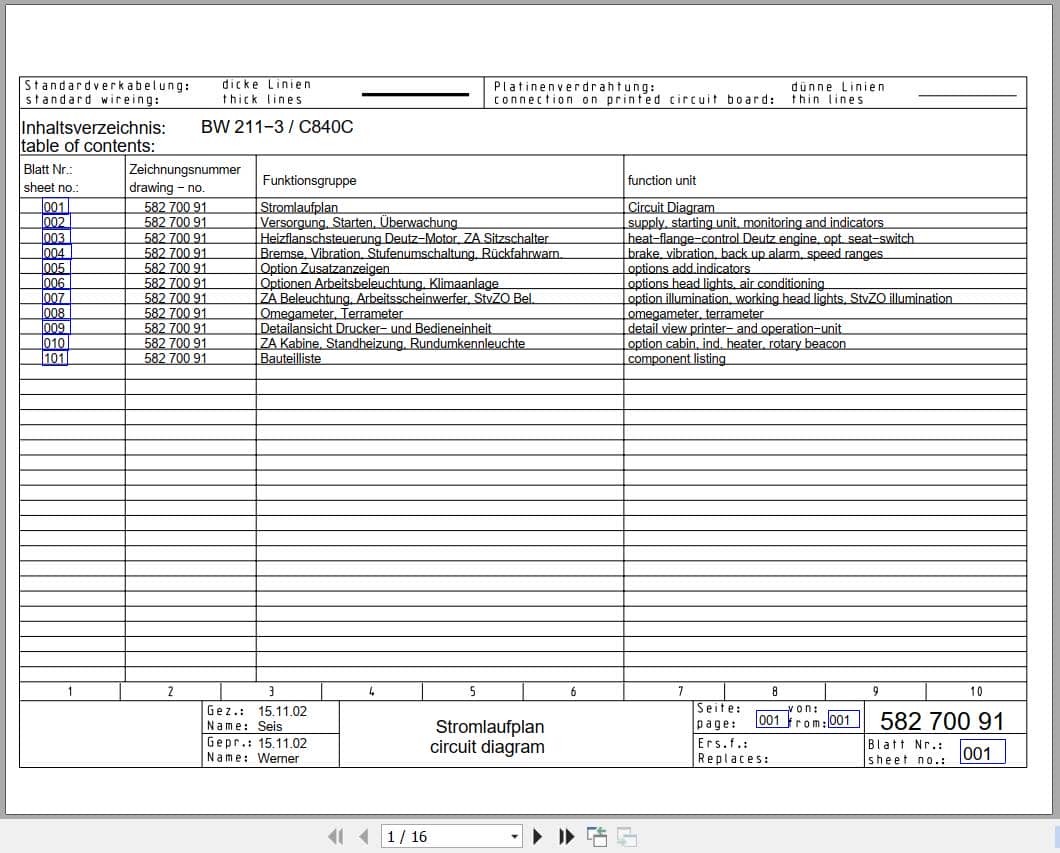
Task: Click 'Heizflanschsteuerung Deutz-Motor, ZA Sitzschalter' text
Action: 404,238
